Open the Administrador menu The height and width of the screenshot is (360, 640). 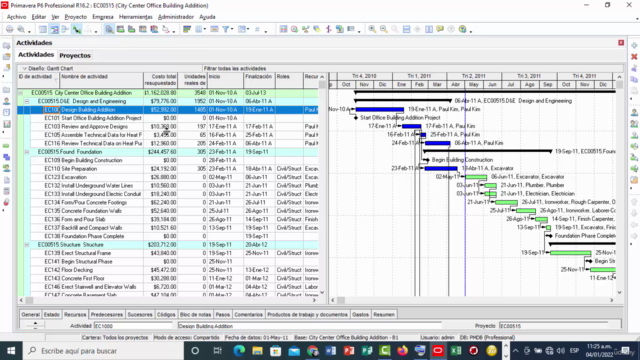176,17
